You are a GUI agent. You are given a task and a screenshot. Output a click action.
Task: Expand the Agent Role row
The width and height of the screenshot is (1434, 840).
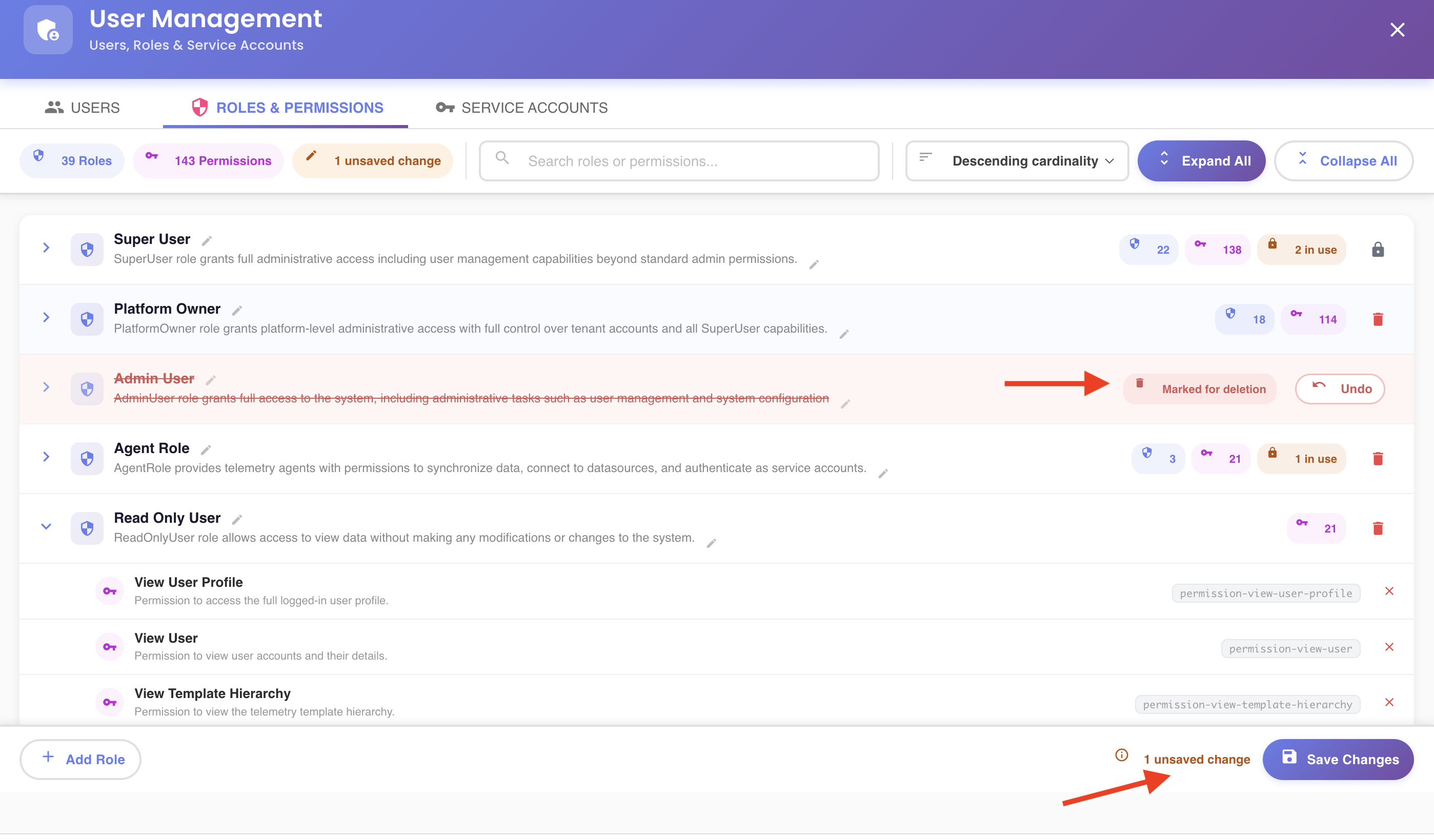46,457
